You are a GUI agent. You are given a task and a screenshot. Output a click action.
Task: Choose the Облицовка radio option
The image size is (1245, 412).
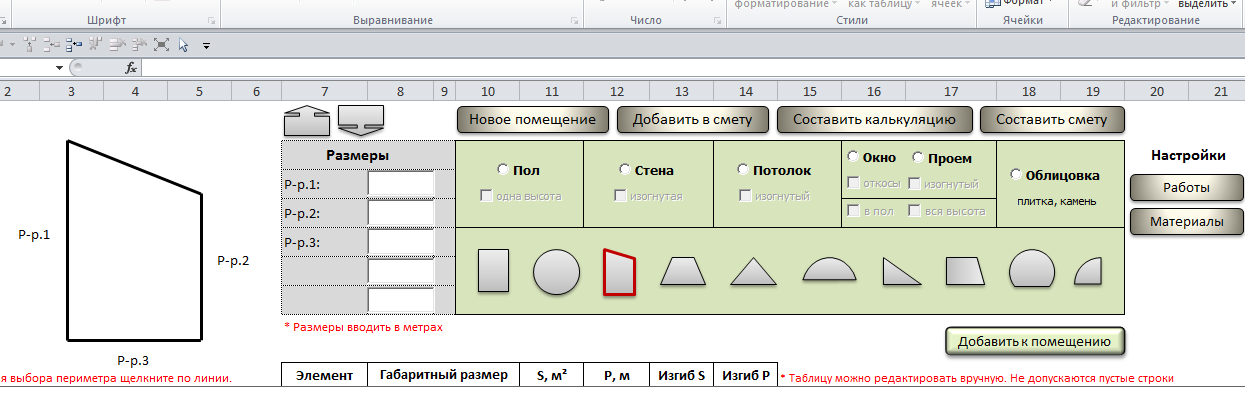click(1017, 175)
